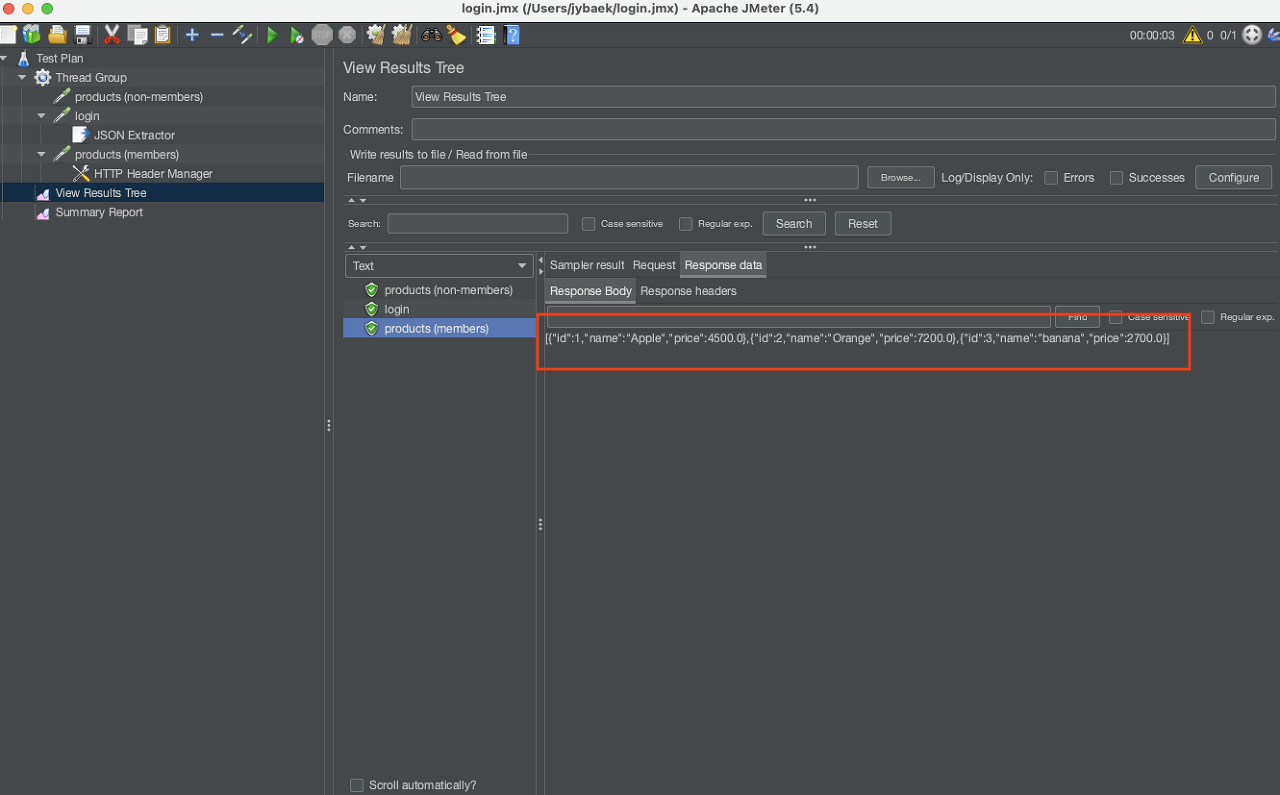Toggle Case sensitive next to Search field

tap(589, 224)
